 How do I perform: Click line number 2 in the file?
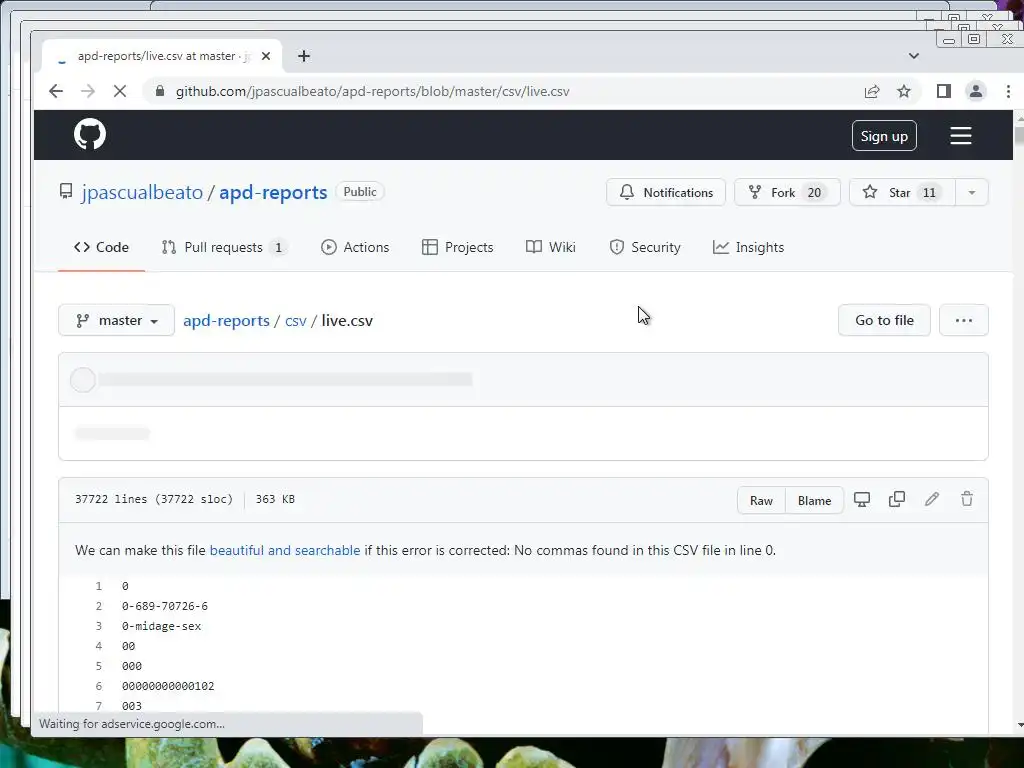point(99,607)
